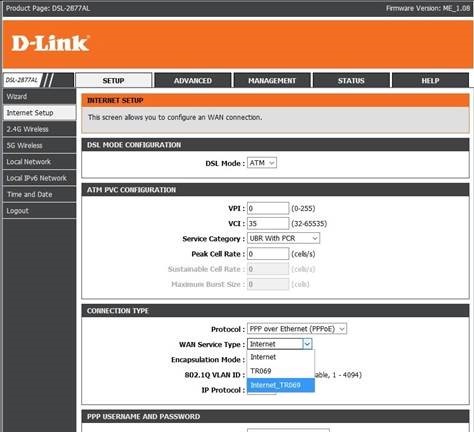
Task: Select TR069 option in WAN Service list
Action: tap(280, 371)
